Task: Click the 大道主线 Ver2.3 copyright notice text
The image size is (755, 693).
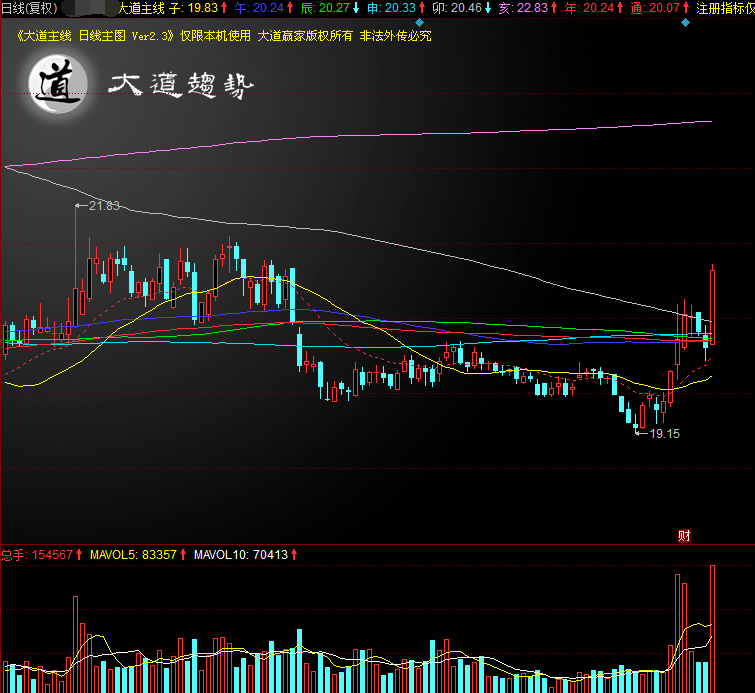Action: (225, 36)
